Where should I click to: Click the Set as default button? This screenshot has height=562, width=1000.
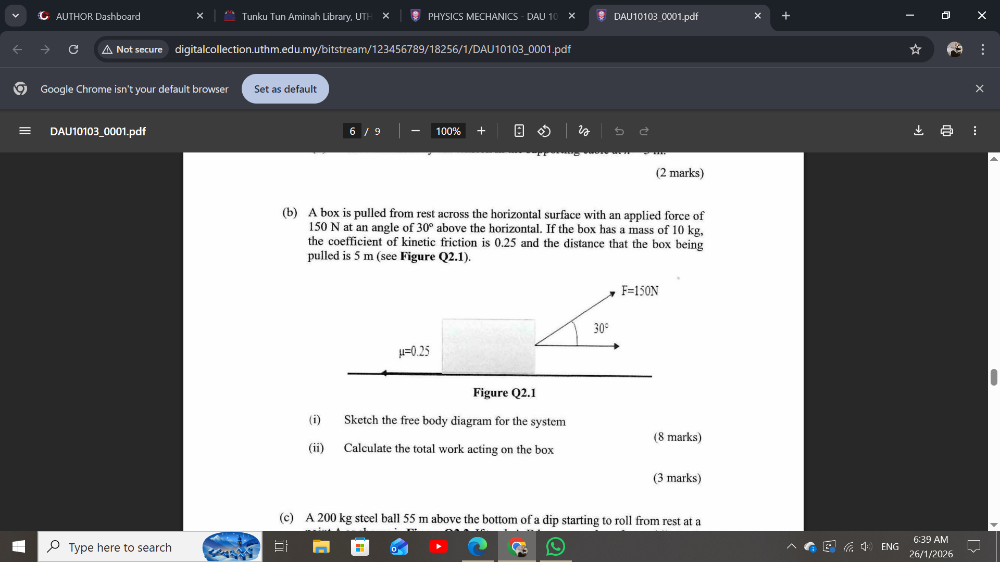pos(285,89)
